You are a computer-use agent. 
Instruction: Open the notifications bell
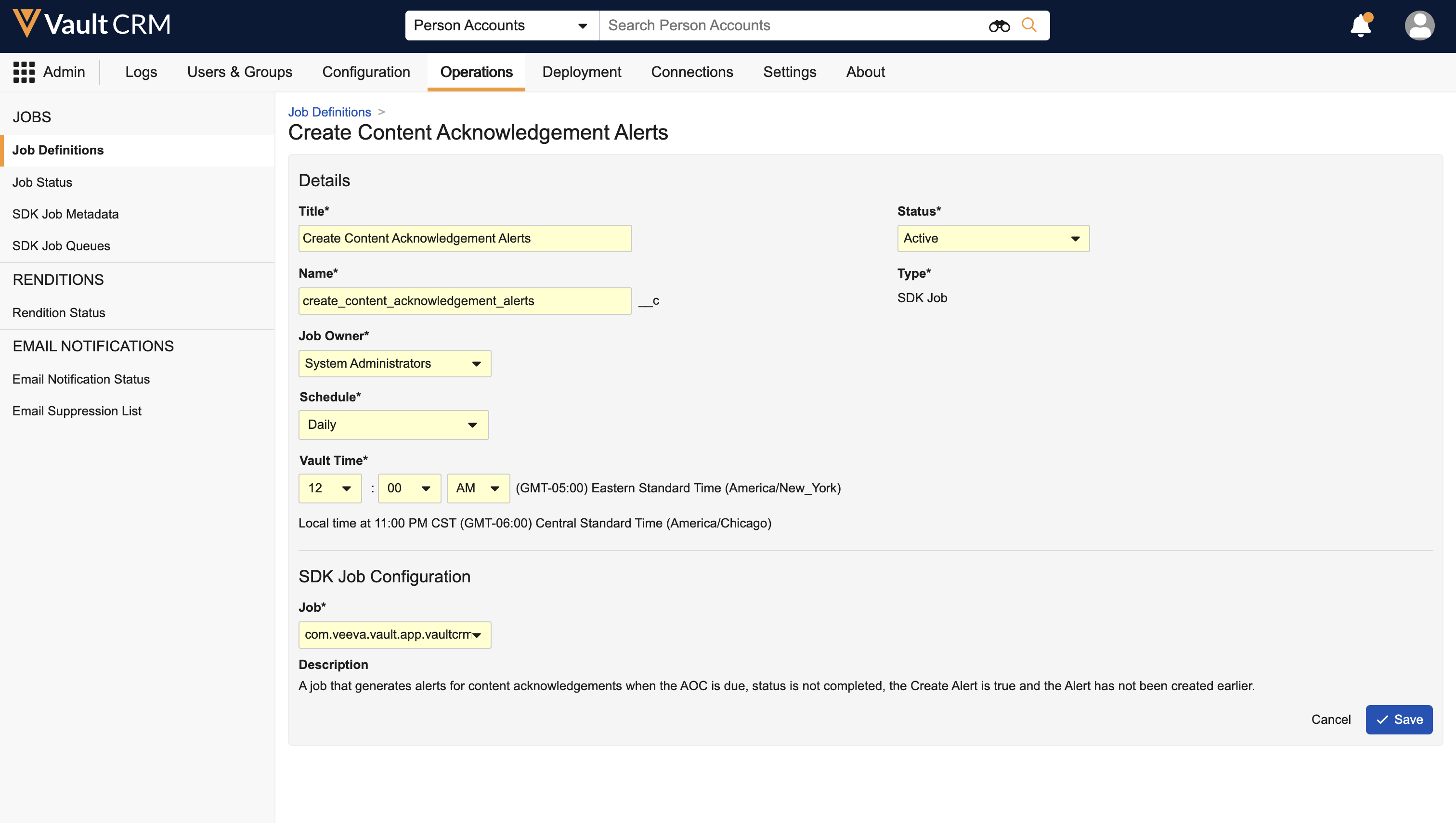tap(1361, 26)
